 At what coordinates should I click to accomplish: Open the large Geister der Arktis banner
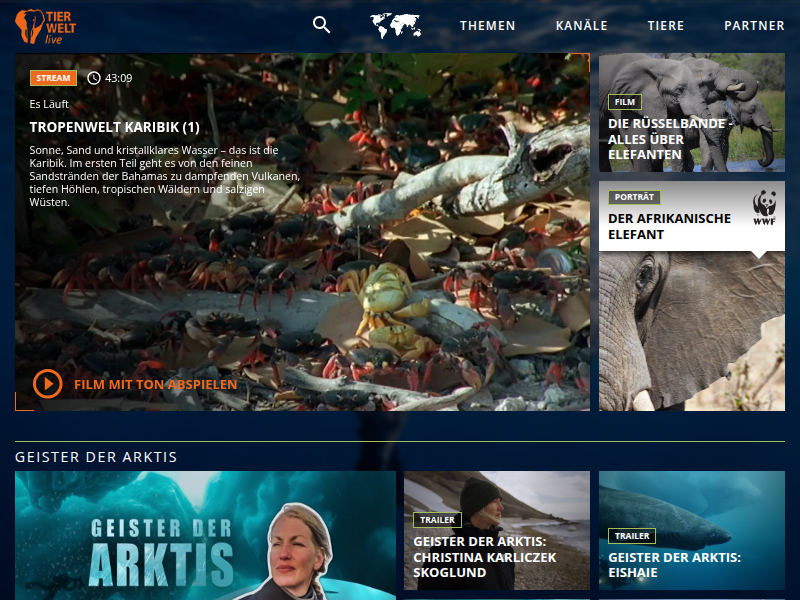(205, 535)
